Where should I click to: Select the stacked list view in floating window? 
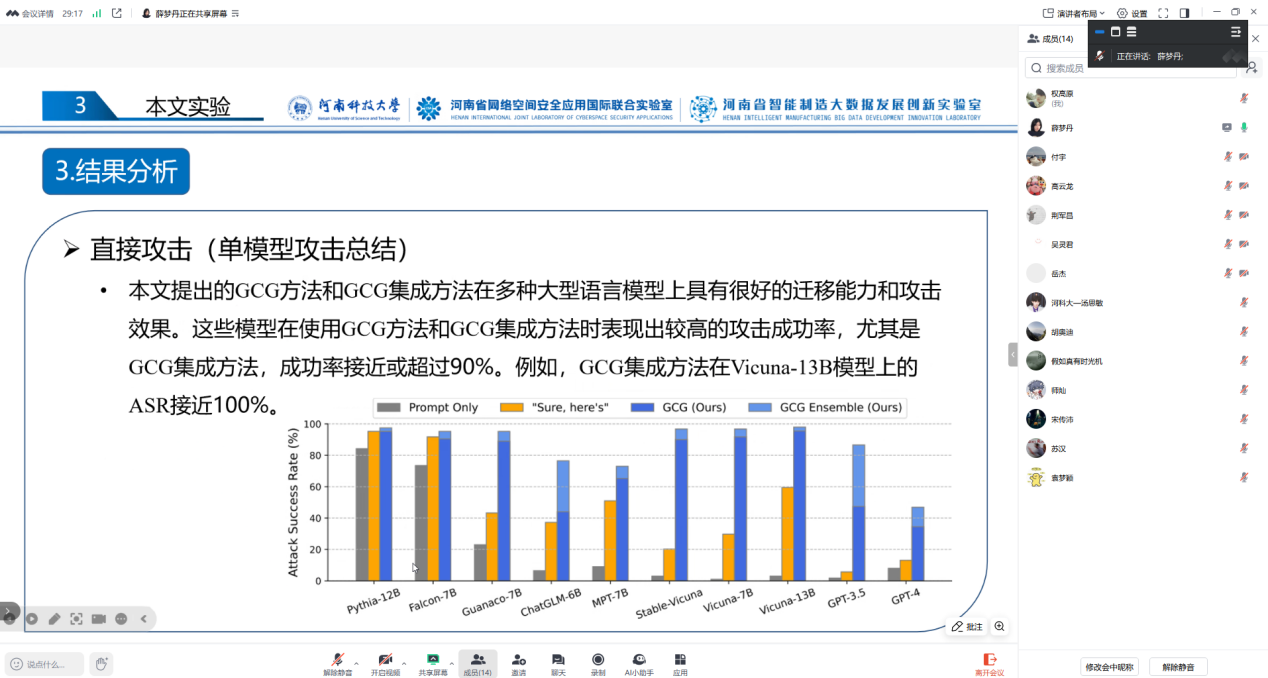(1131, 32)
